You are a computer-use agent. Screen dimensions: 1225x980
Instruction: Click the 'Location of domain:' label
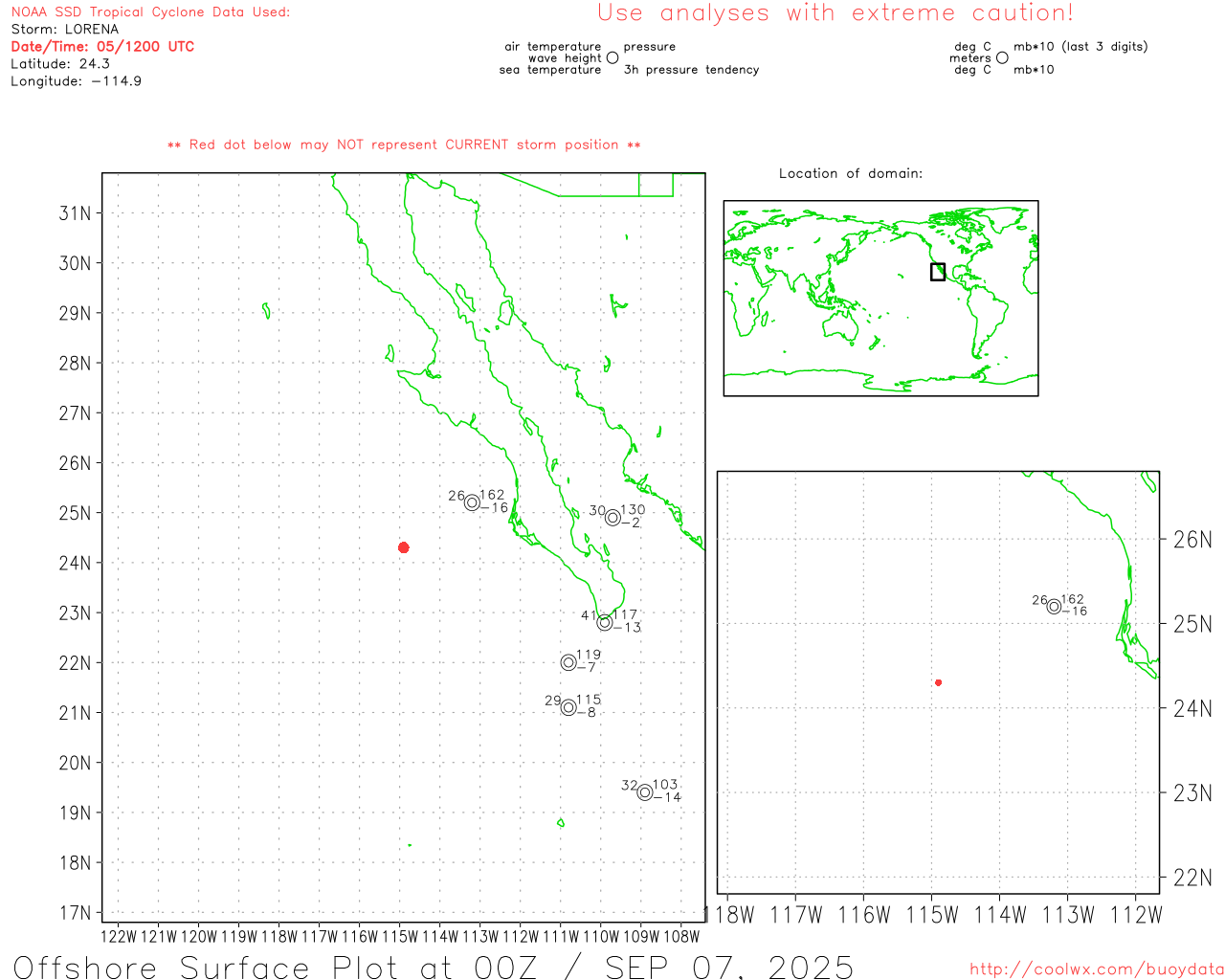(851, 173)
